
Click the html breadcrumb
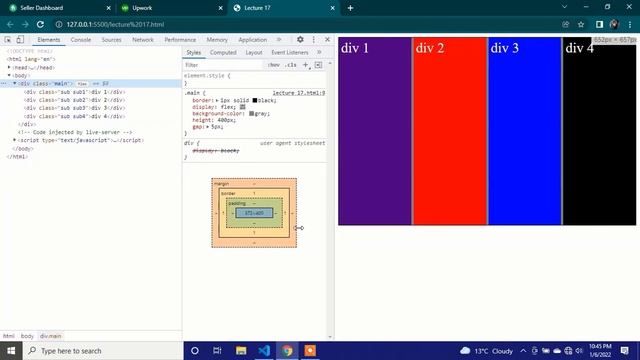[x=9, y=336]
